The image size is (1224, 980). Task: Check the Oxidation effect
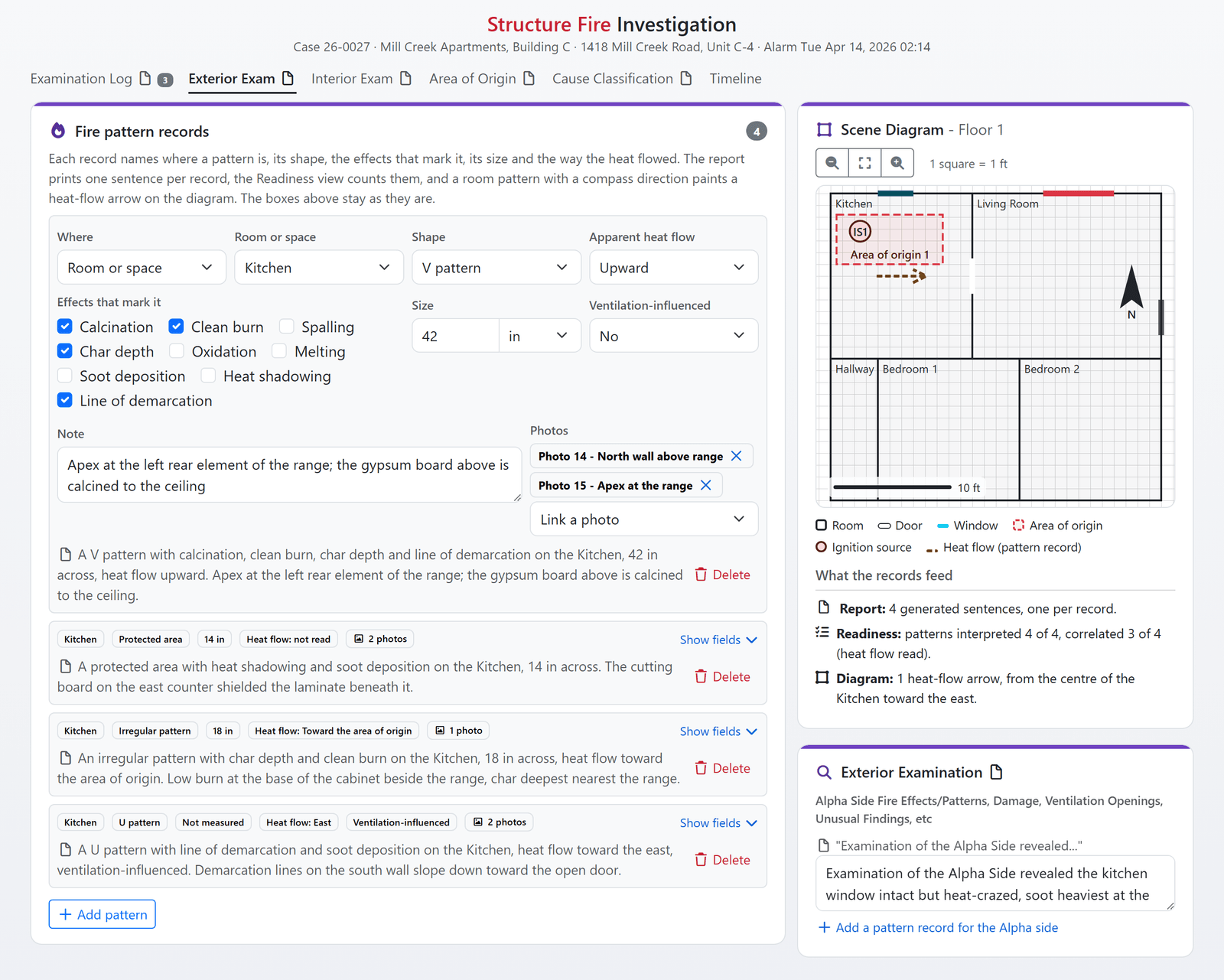point(177,351)
